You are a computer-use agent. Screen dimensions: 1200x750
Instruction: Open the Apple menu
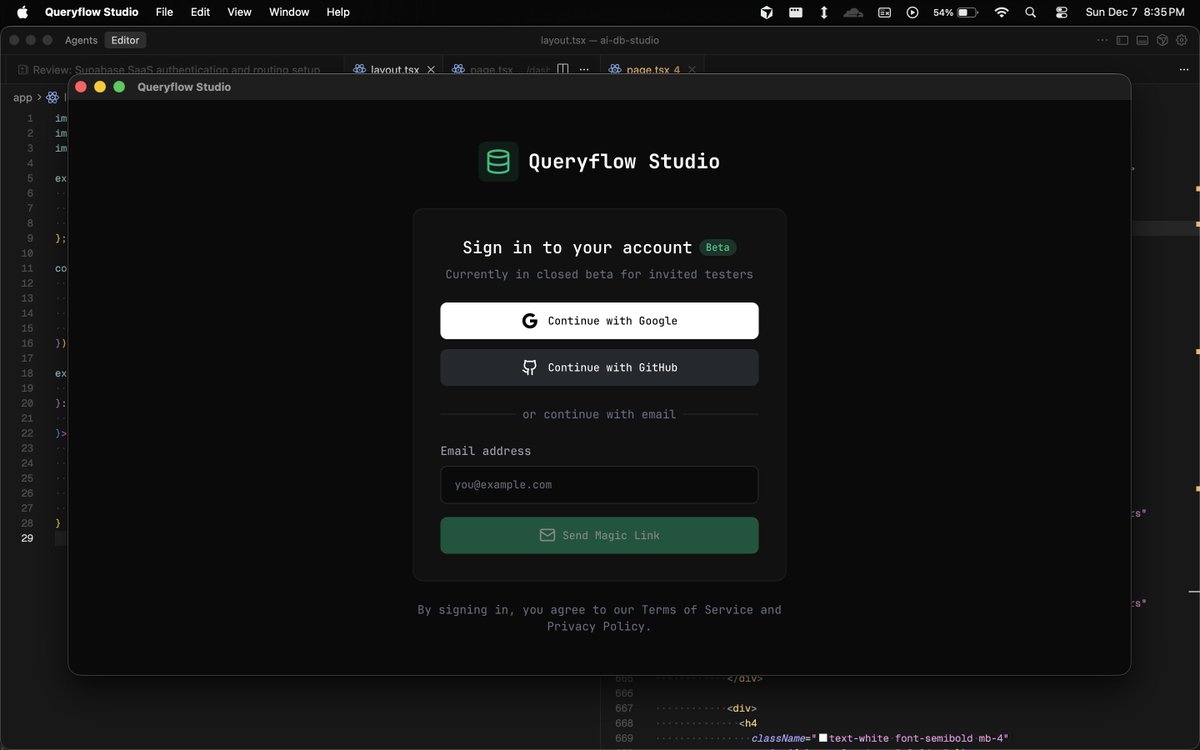(x=22, y=12)
